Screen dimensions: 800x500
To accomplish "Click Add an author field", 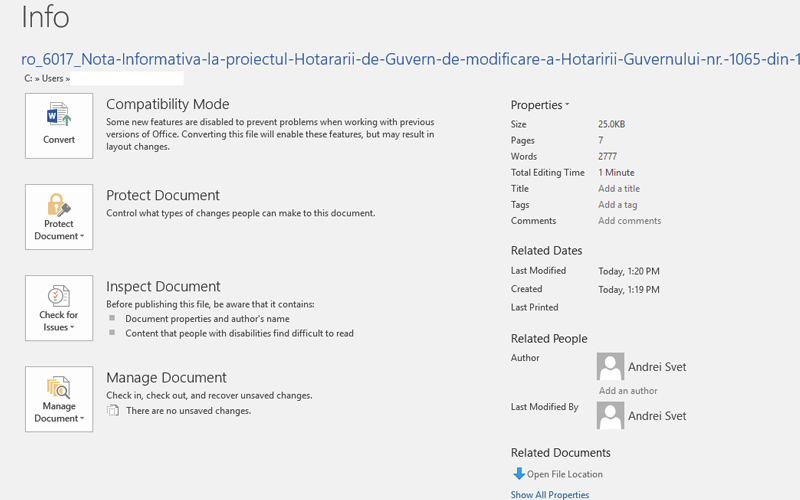I will pos(628,391).
